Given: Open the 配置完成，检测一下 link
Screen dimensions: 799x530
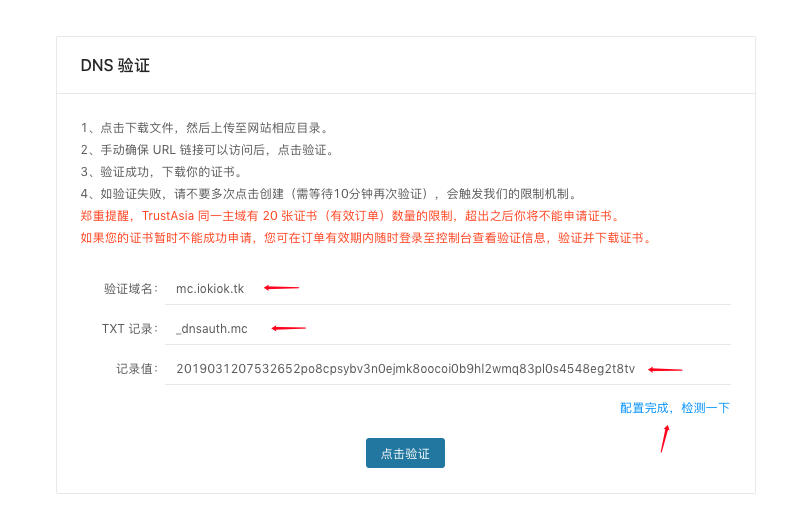Looking at the screenshot, I should pos(675,408).
